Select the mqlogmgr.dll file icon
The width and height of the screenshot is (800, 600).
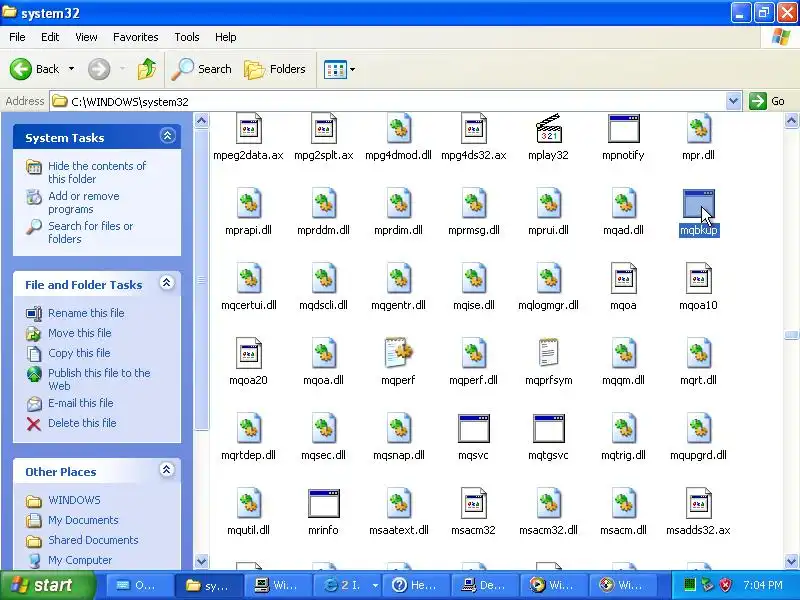[548, 279]
